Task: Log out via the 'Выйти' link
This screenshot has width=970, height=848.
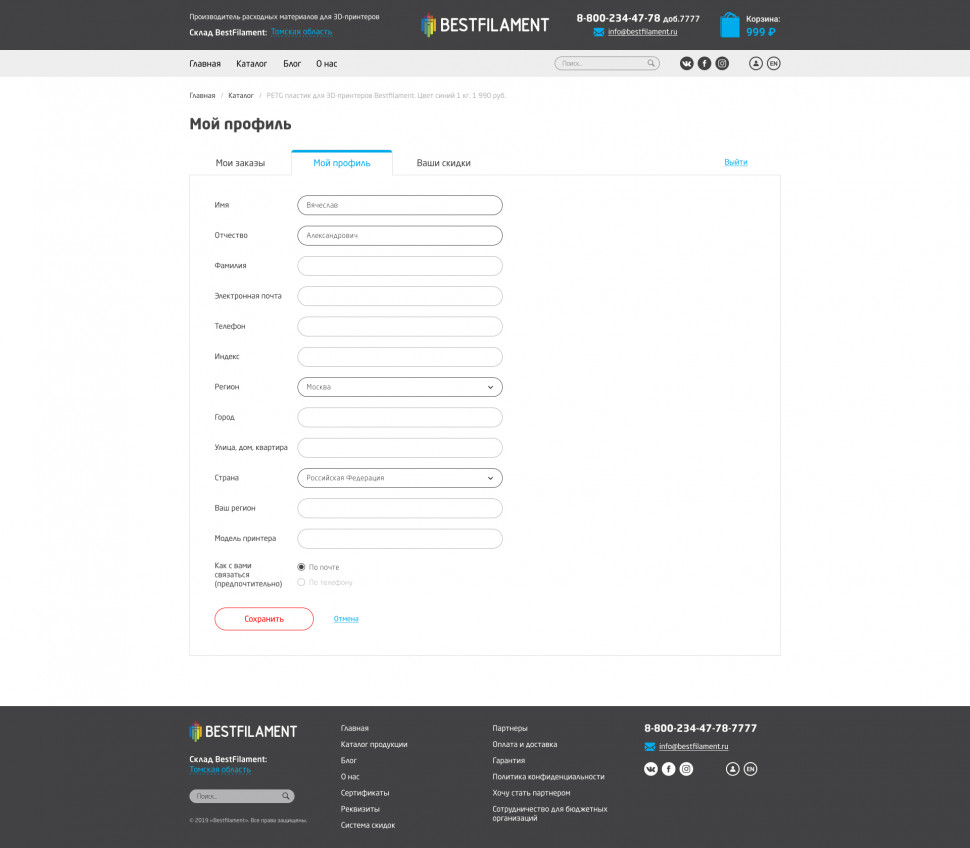Action: [736, 162]
